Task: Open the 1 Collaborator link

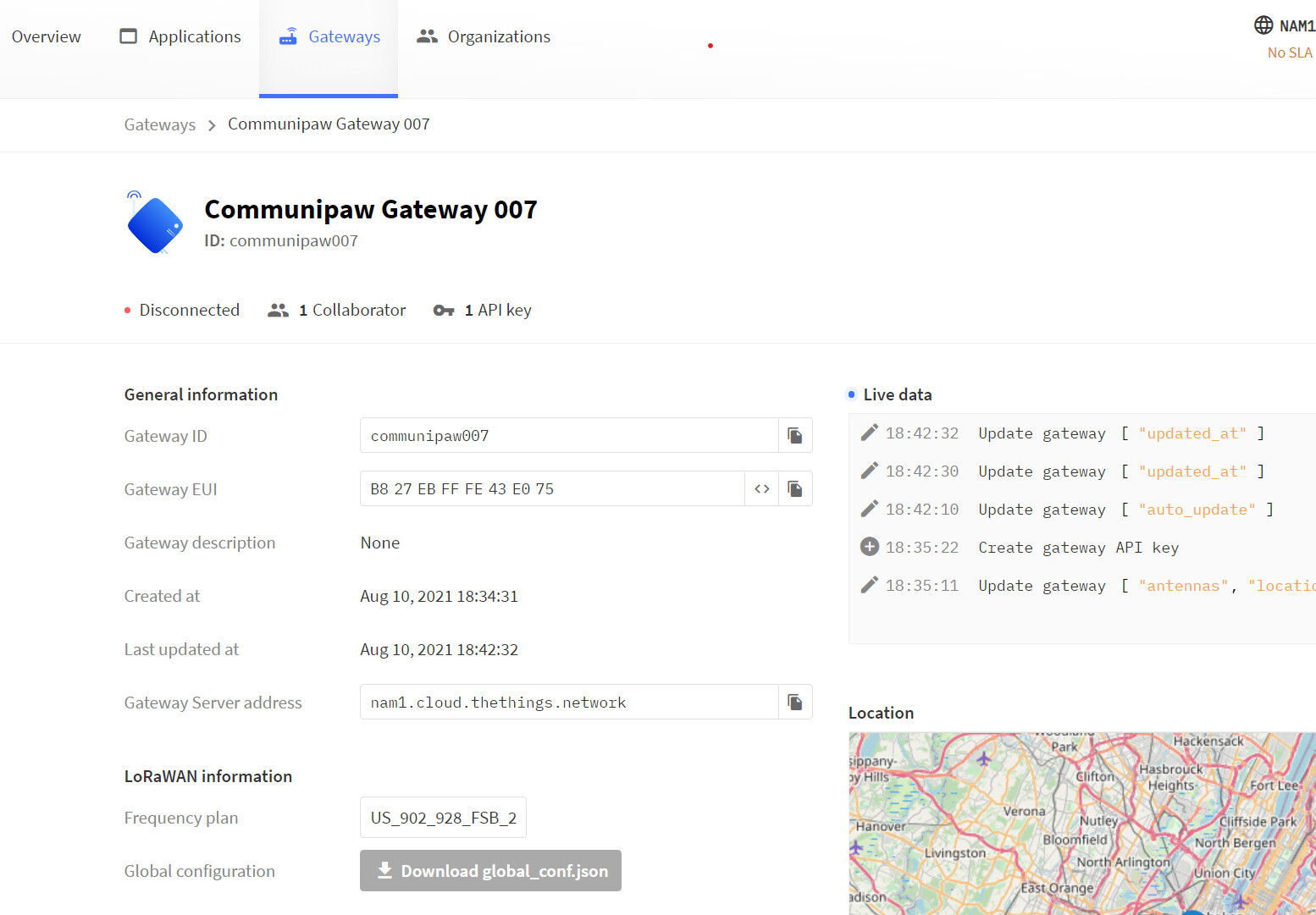Action: click(x=337, y=311)
